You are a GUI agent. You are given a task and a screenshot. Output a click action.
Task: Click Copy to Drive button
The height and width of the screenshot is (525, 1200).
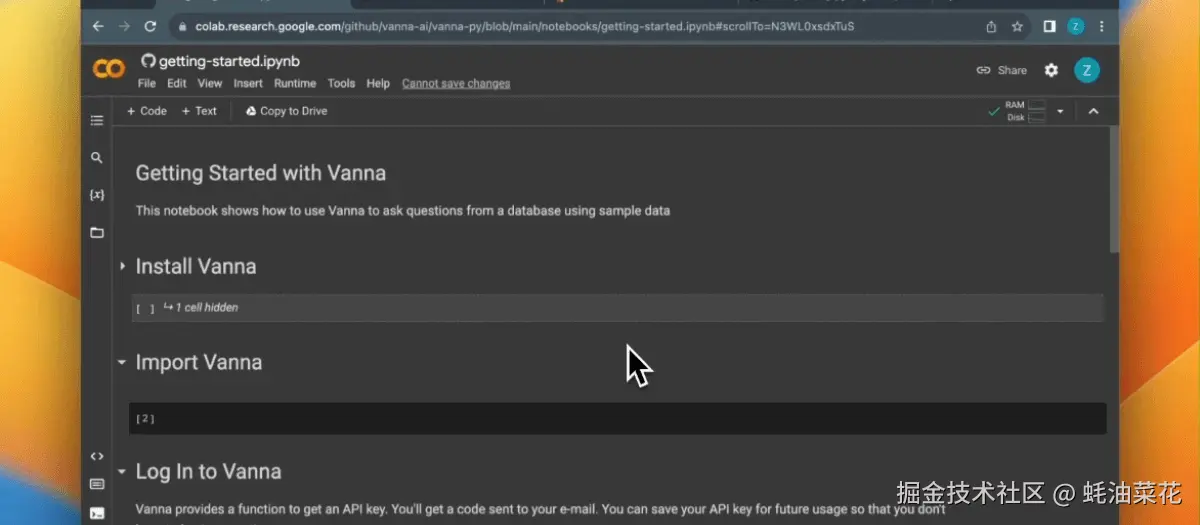(x=286, y=111)
